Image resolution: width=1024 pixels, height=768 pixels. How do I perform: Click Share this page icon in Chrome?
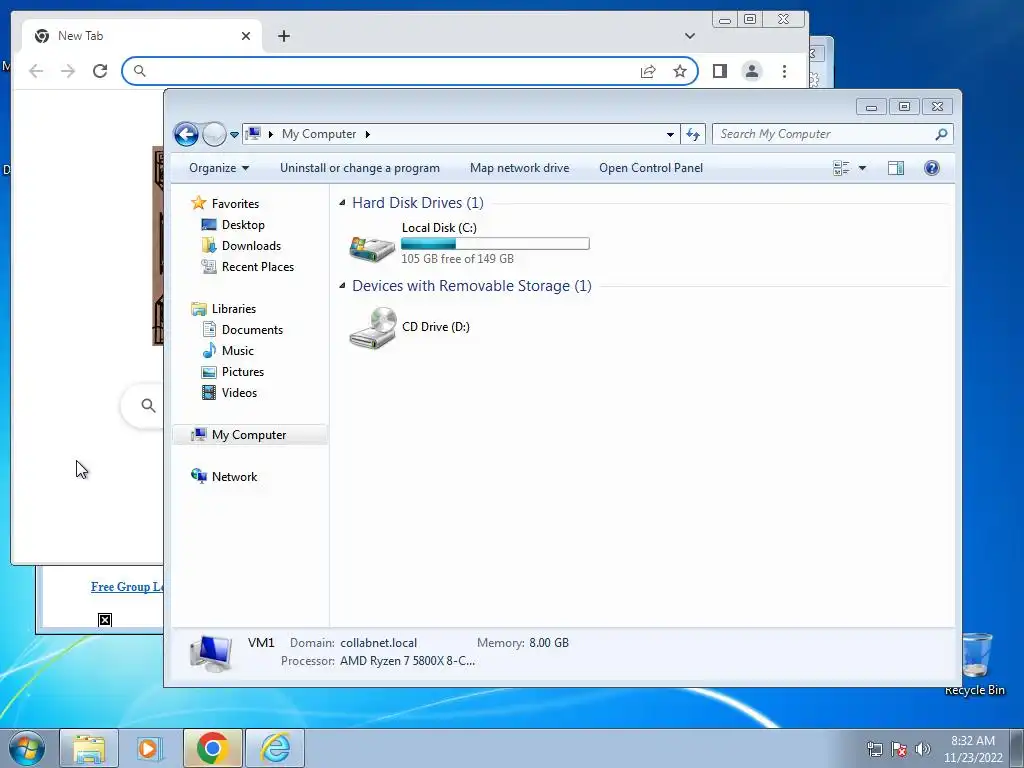click(648, 71)
